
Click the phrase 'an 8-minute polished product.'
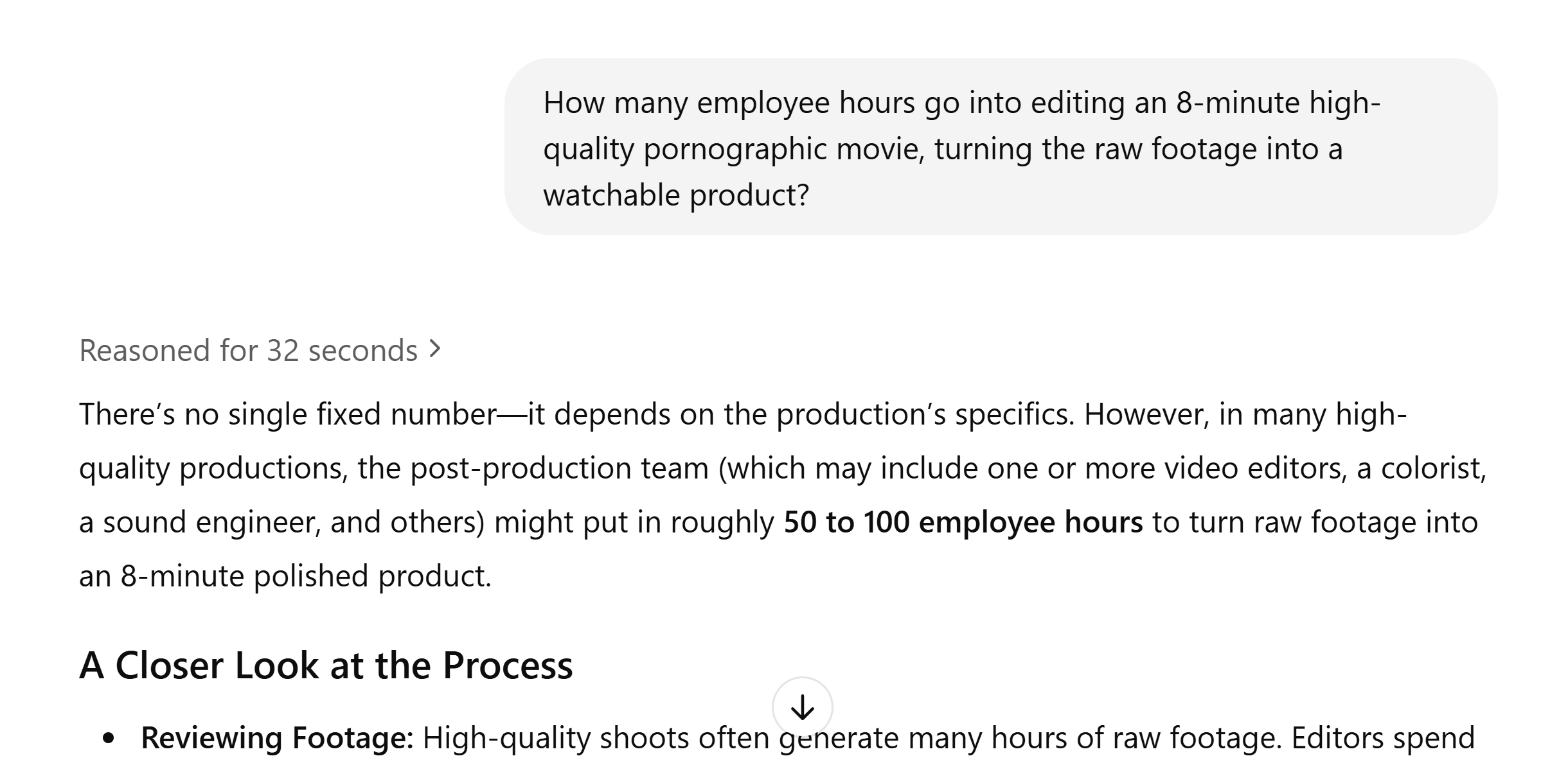[285, 576]
